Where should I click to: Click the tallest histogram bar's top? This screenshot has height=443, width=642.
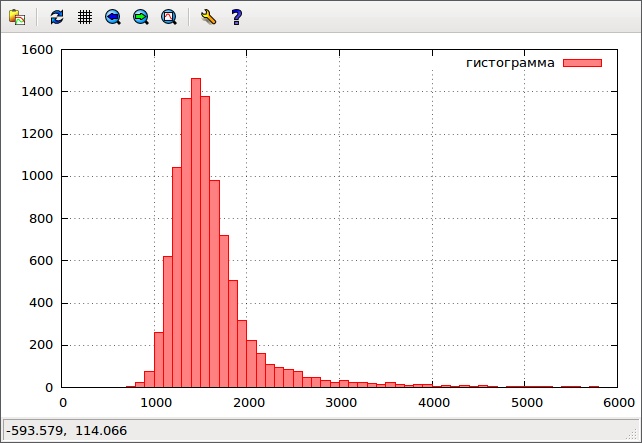pyautogui.click(x=196, y=80)
